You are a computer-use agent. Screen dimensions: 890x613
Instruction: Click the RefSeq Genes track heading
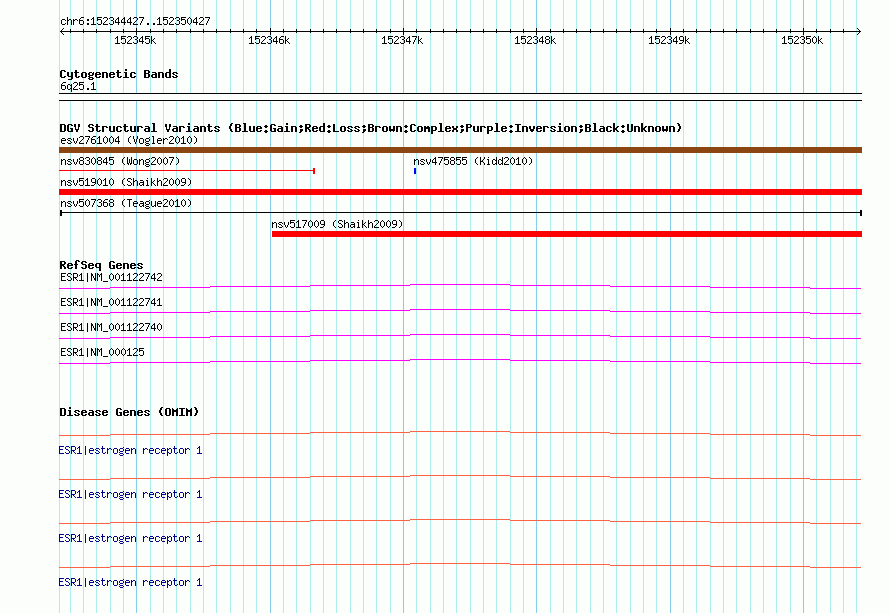[101, 265]
